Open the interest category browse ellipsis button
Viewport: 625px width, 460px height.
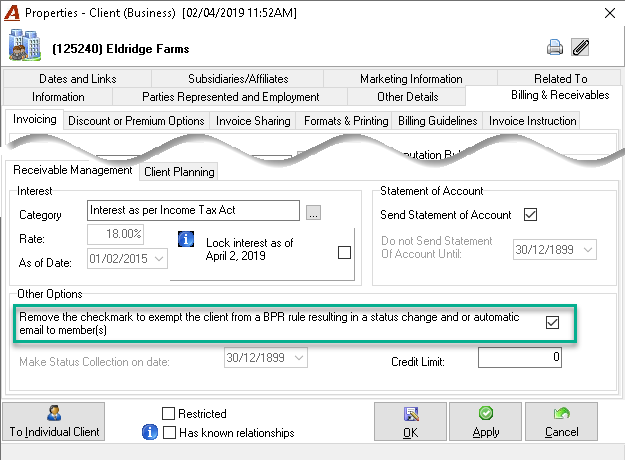tap(313, 212)
